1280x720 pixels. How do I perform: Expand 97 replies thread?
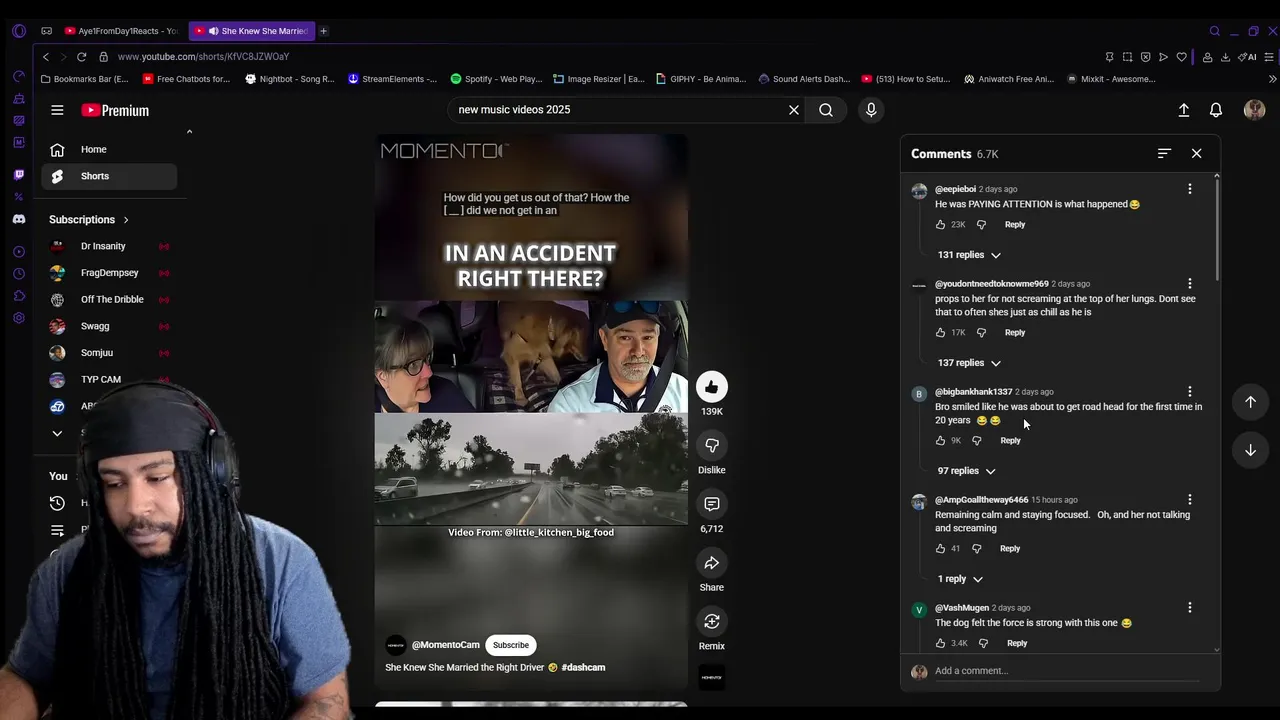tap(966, 471)
